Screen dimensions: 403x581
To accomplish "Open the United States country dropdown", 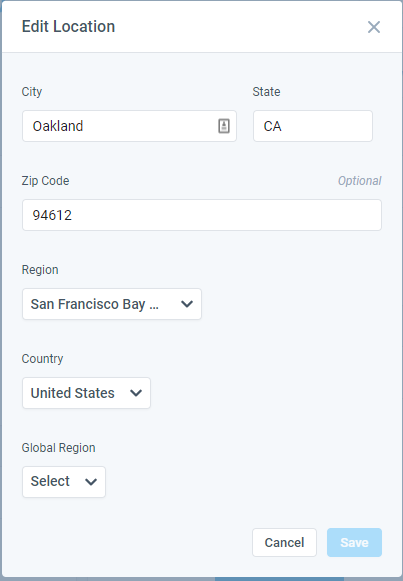I will coord(86,393).
